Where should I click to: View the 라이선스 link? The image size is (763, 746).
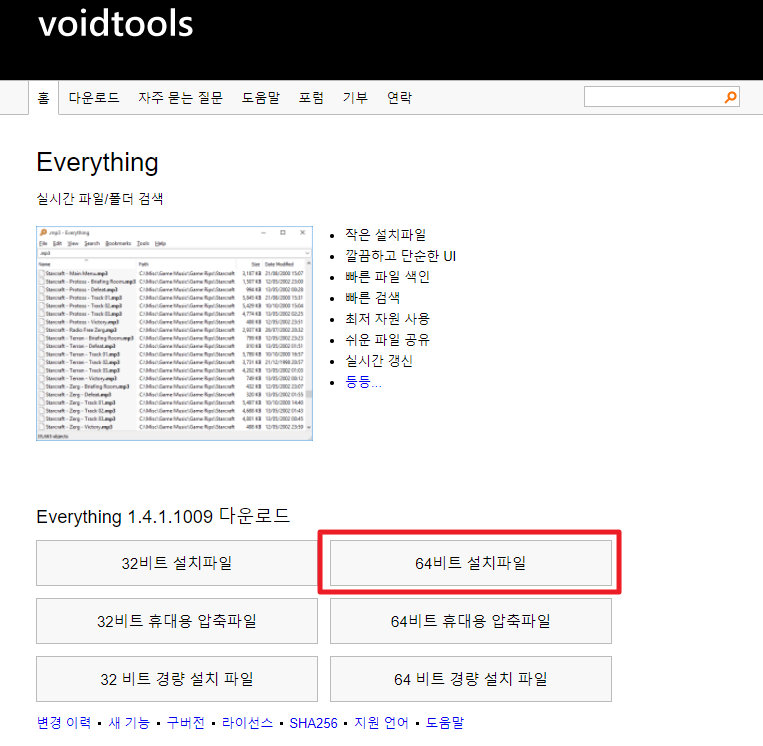[x=247, y=723]
